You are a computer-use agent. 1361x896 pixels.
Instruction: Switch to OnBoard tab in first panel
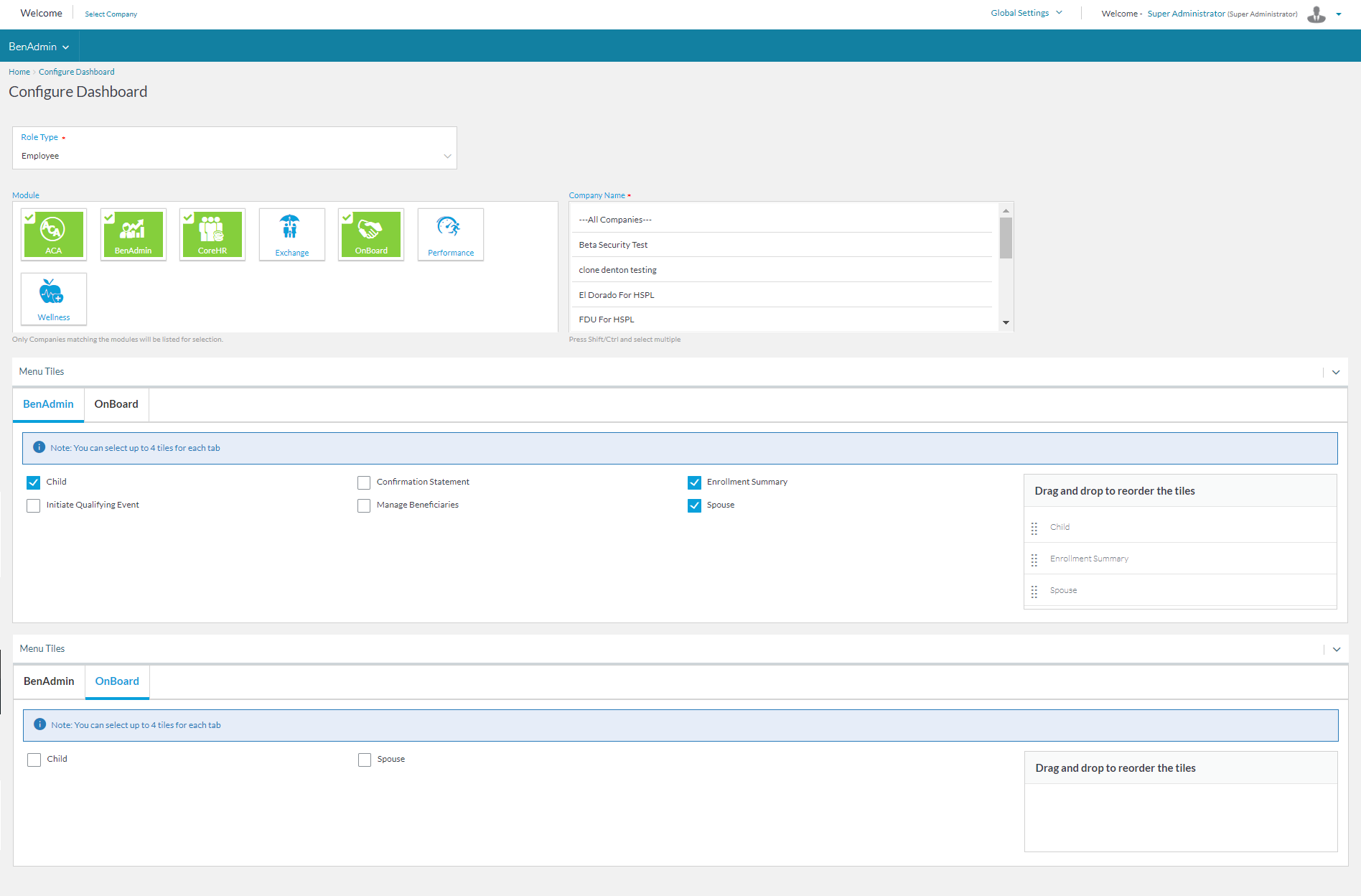[116, 404]
